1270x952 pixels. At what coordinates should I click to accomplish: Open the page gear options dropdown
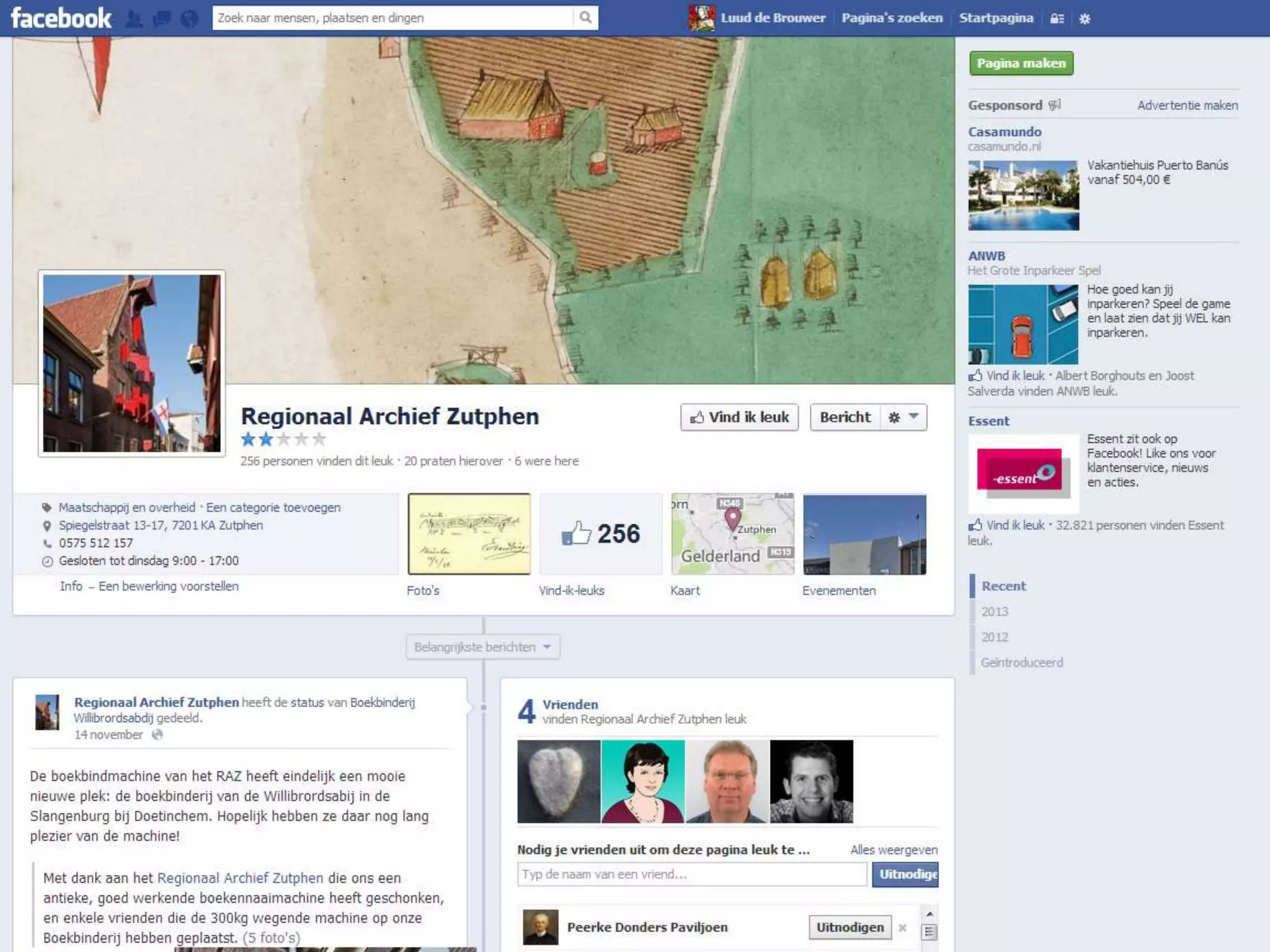[904, 417]
